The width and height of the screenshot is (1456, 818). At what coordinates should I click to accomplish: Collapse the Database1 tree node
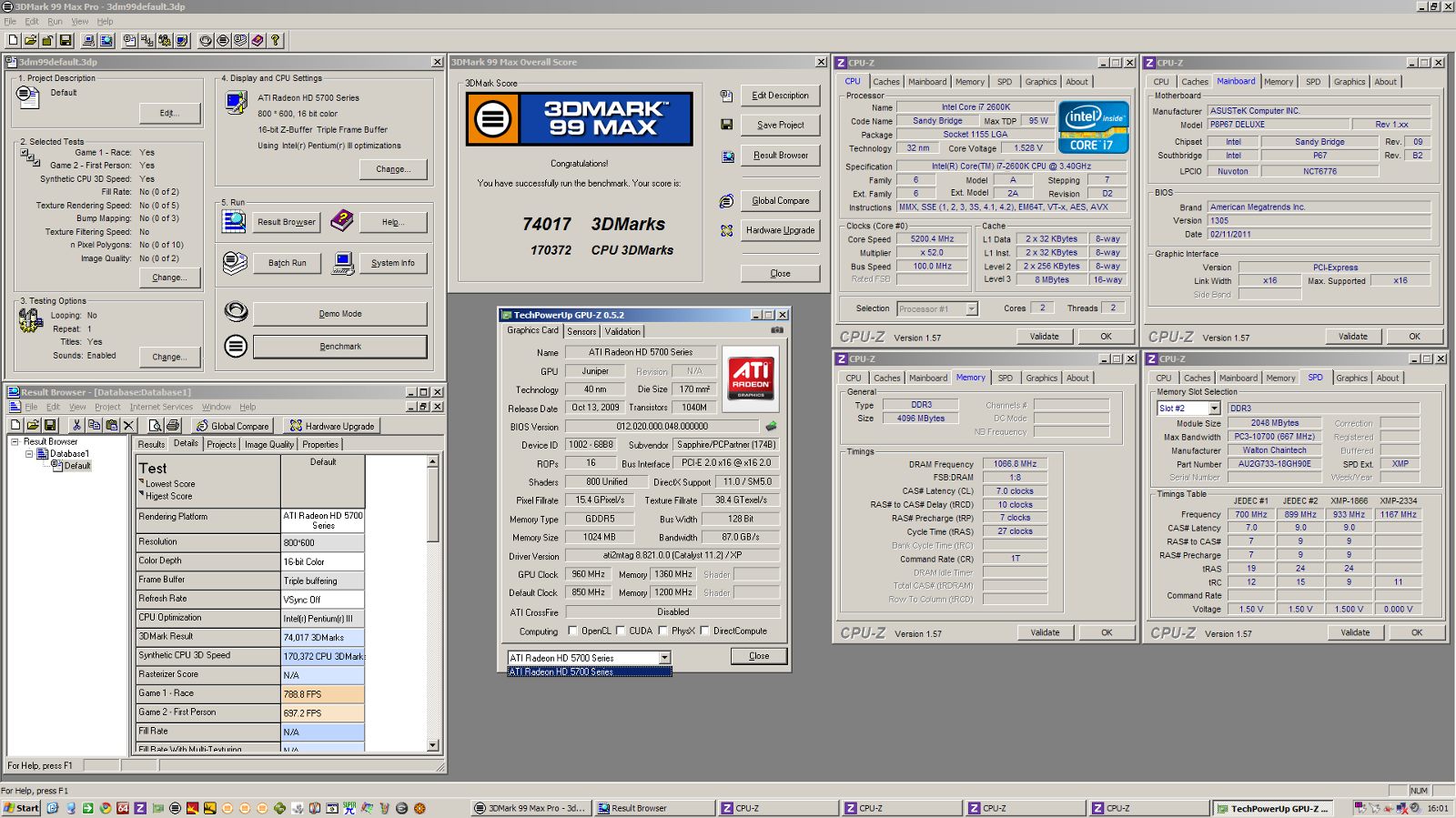click(29, 453)
